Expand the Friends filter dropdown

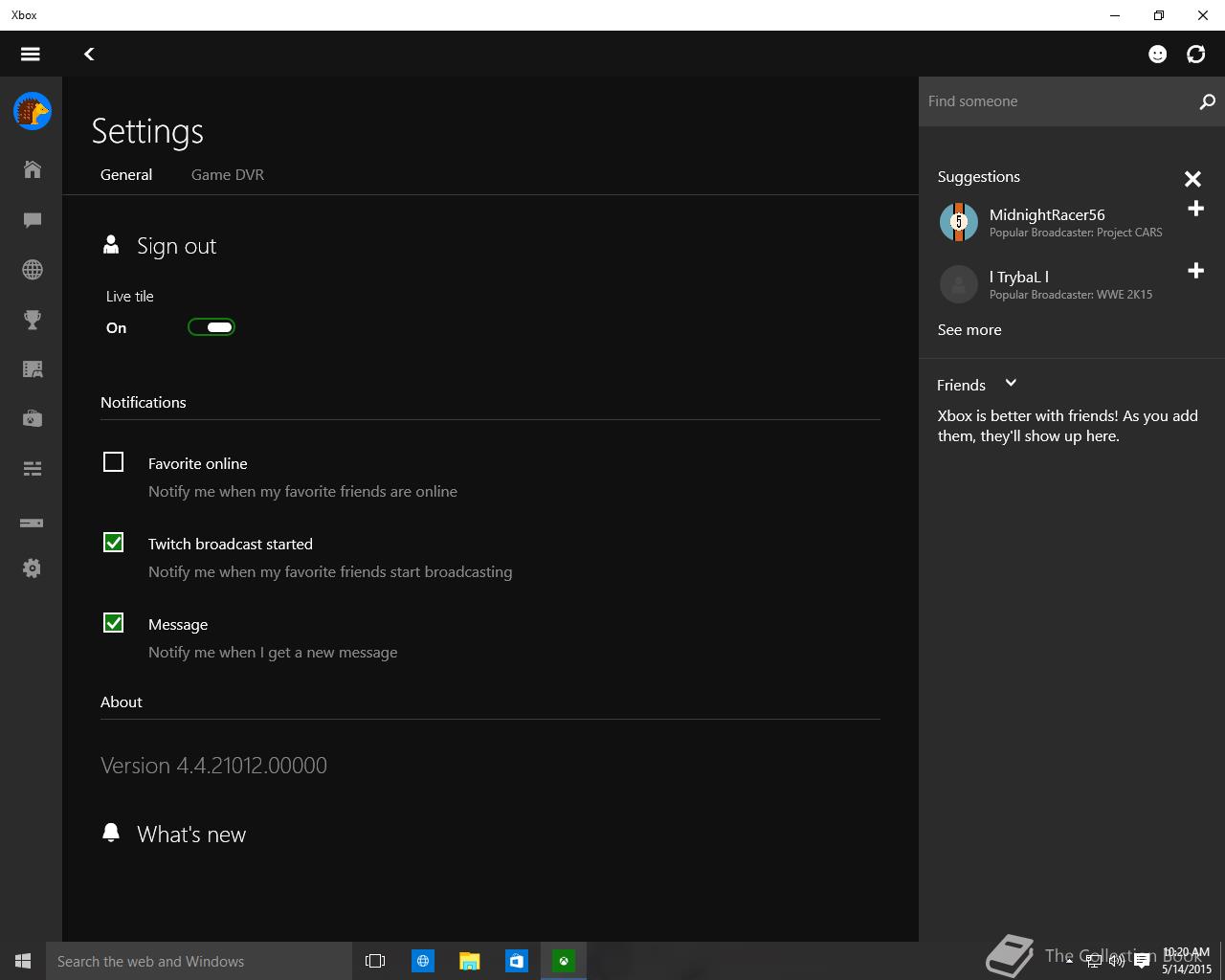point(1011,384)
